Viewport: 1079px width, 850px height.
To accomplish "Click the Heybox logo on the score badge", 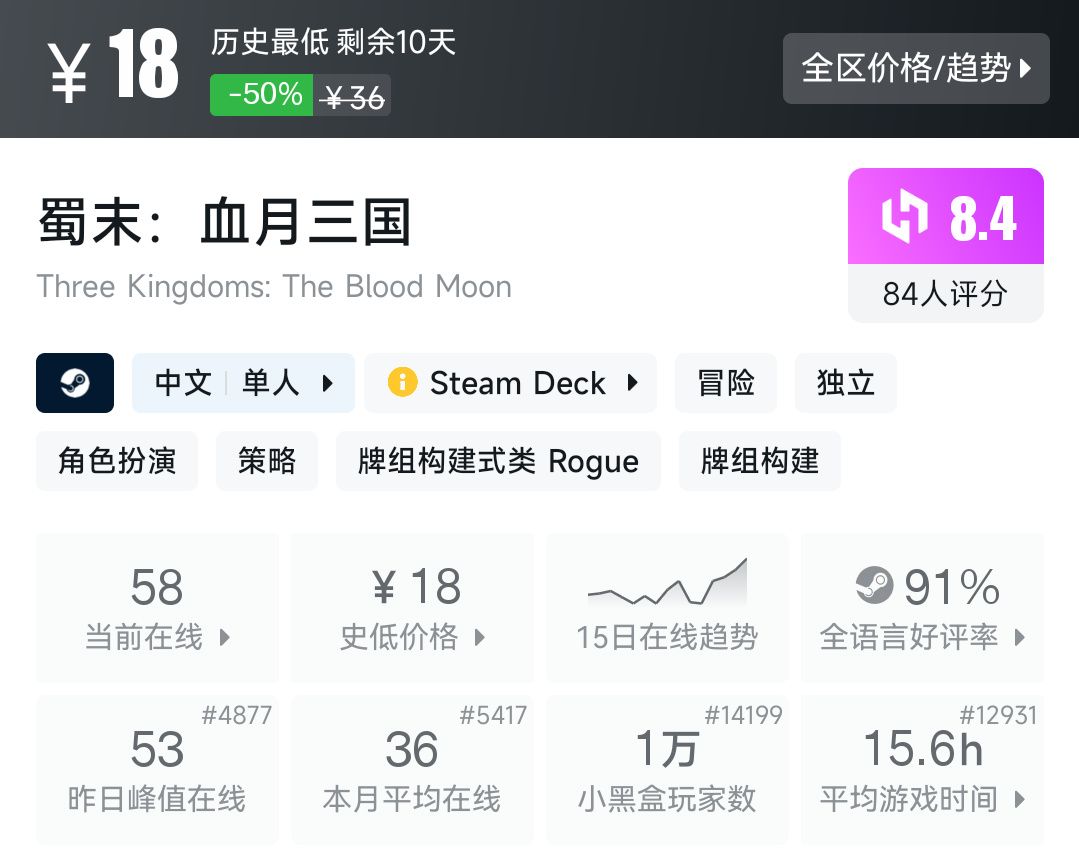I will coord(904,218).
